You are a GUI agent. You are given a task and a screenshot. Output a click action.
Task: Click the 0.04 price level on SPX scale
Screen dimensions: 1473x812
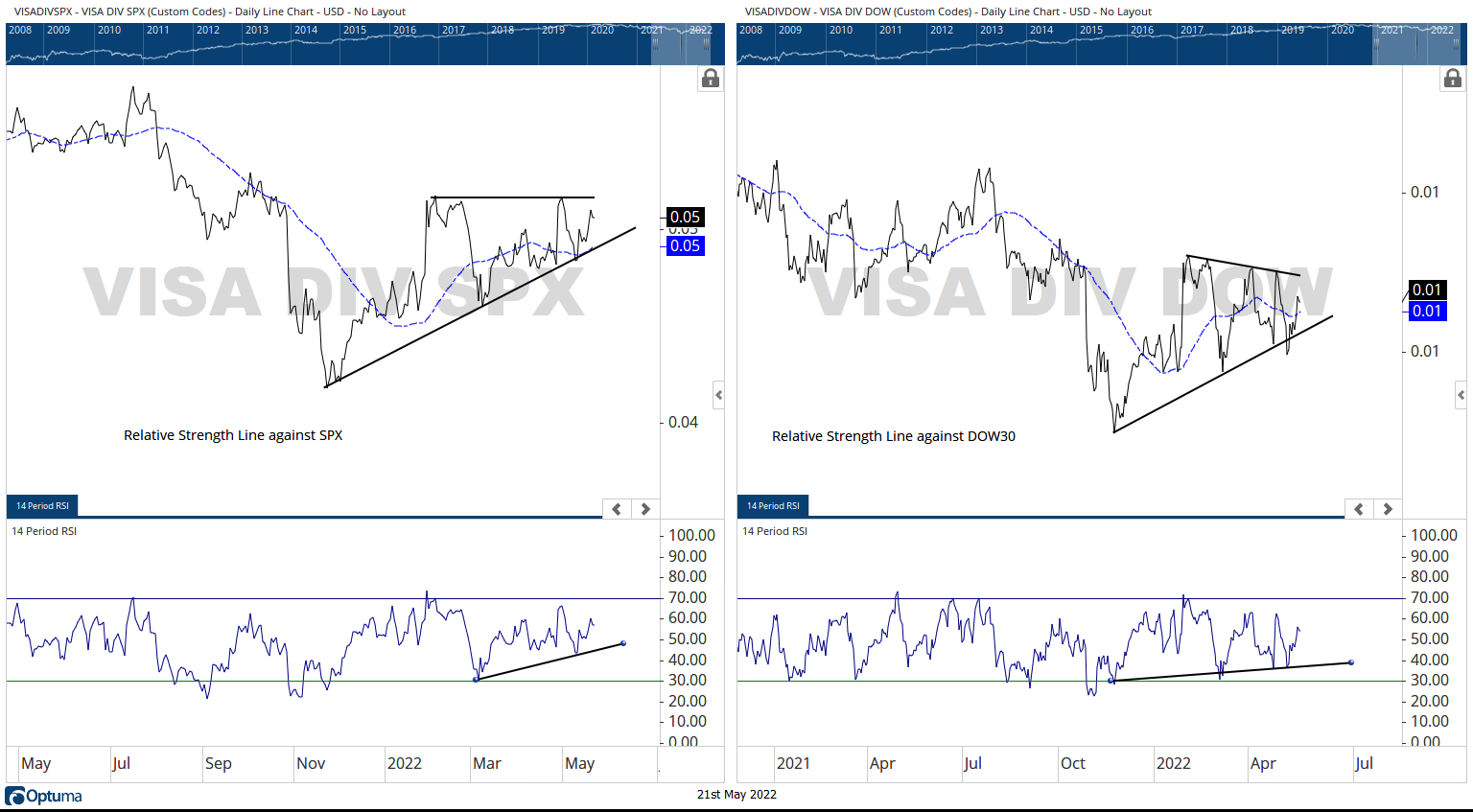[x=683, y=422]
